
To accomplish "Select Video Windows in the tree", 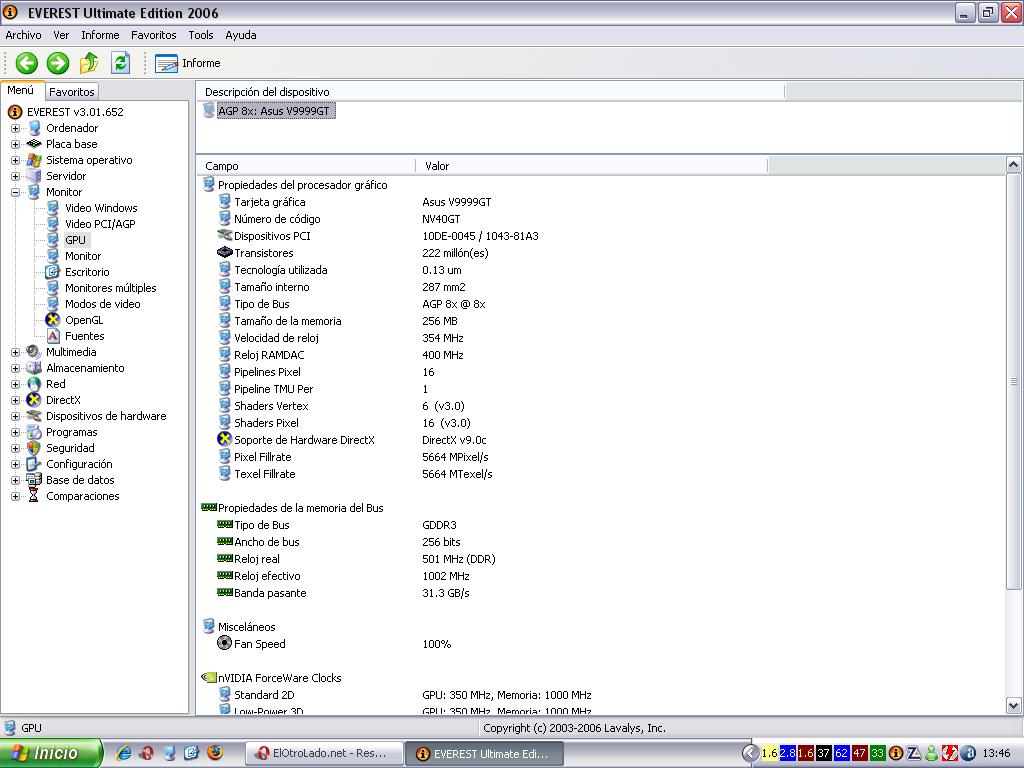I will click(x=101, y=208).
